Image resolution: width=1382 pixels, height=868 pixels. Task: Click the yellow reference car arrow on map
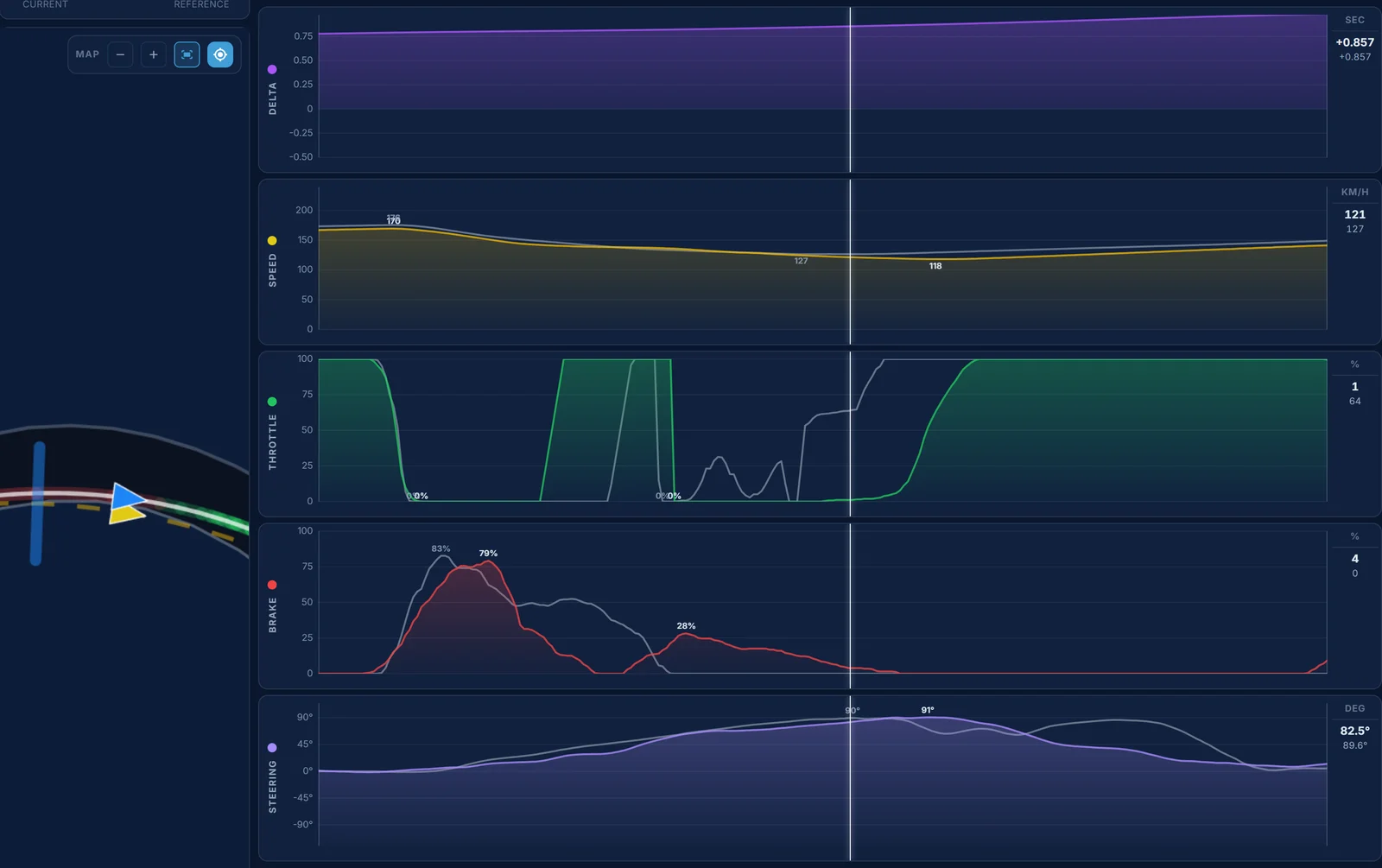(127, 514)
